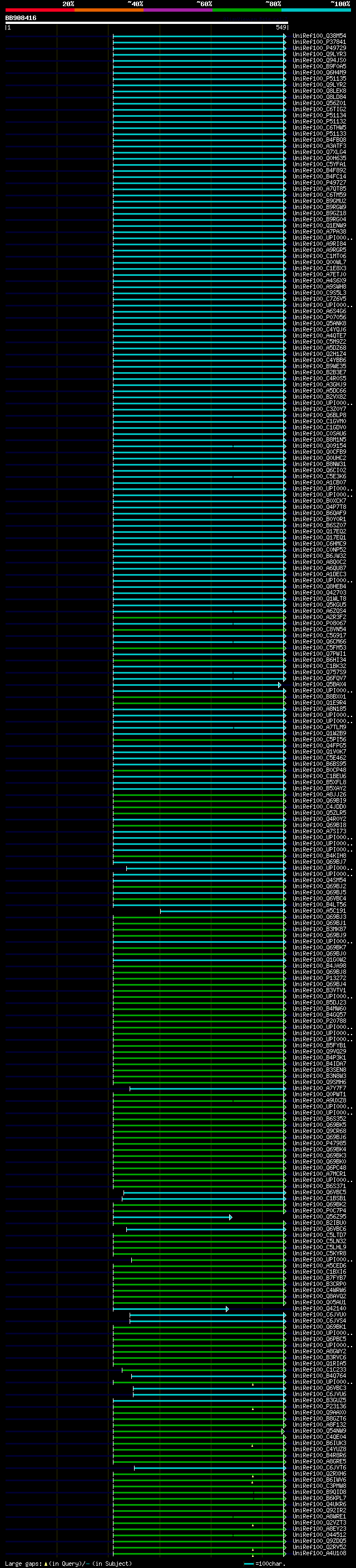Click the cyan ~100% identity legend bar
This screenshot has height=1568, width=356.
(317, 10)
